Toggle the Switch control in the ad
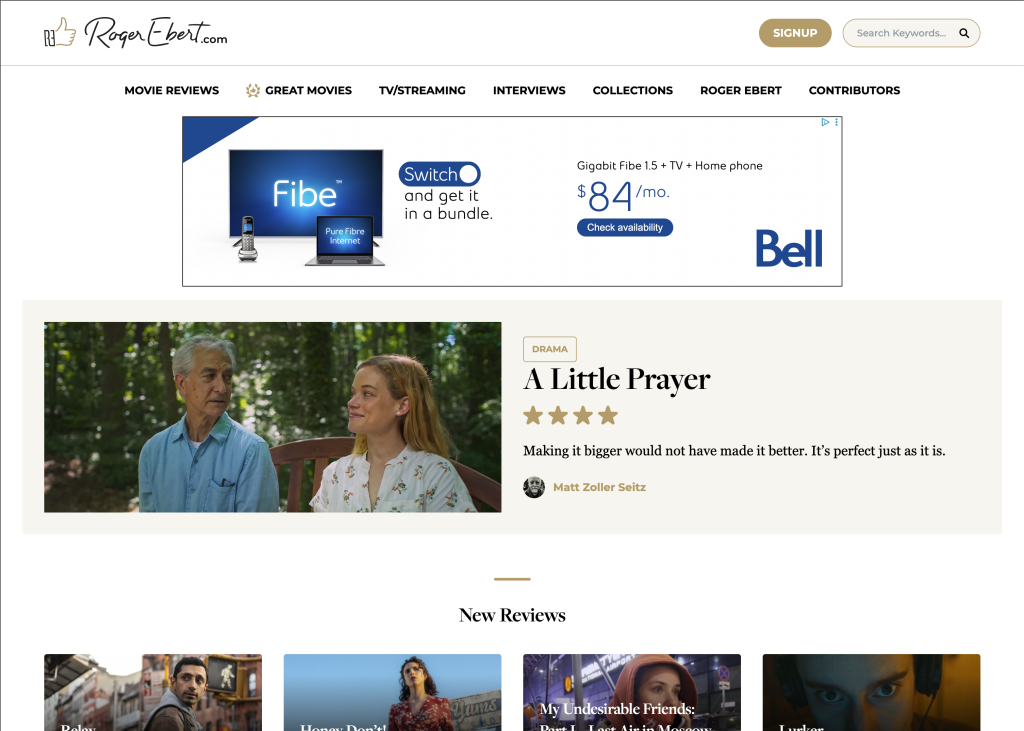This screenshot has width=1024, height=731. tap(440, 174)
